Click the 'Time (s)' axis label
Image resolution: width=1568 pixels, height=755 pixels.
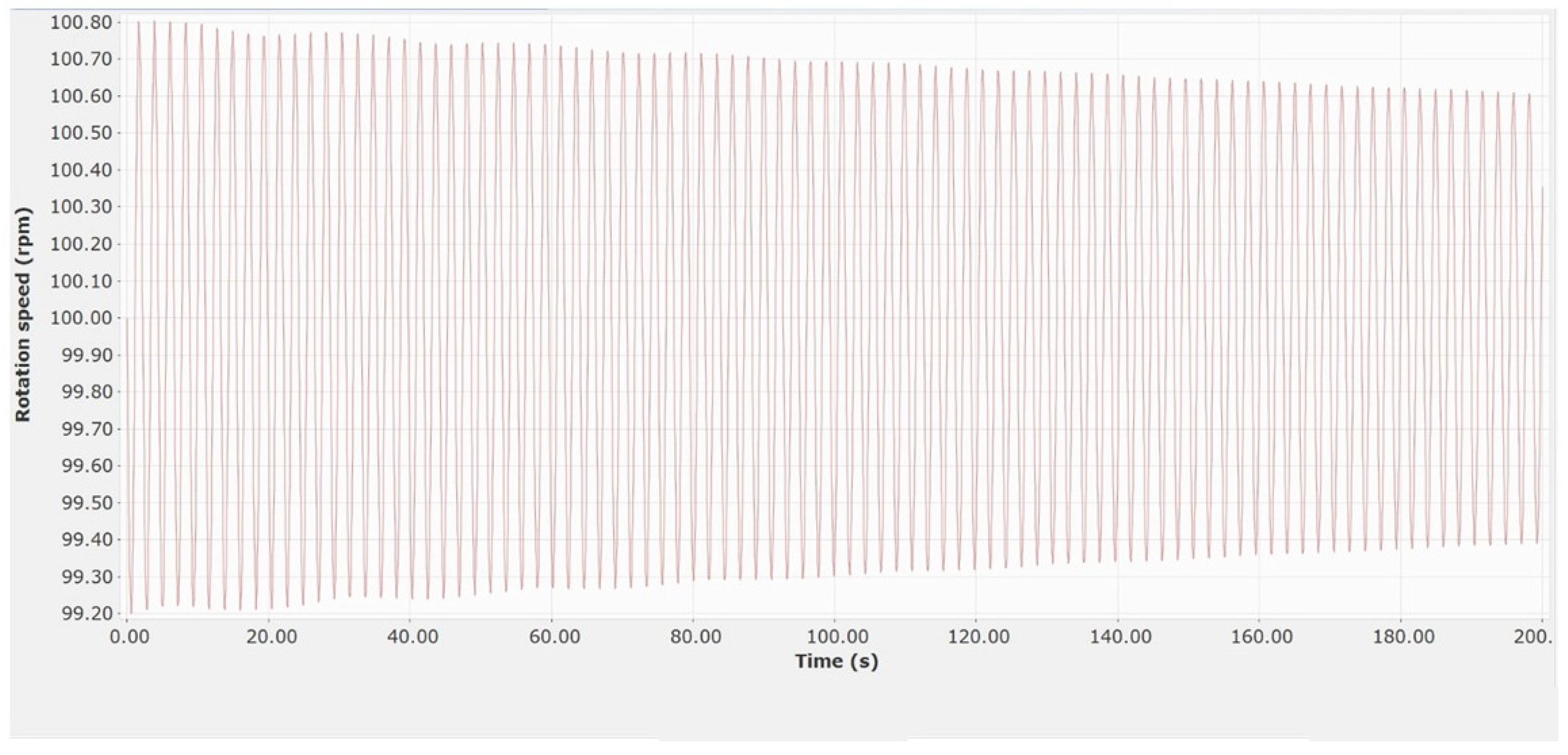coord(836,661)
